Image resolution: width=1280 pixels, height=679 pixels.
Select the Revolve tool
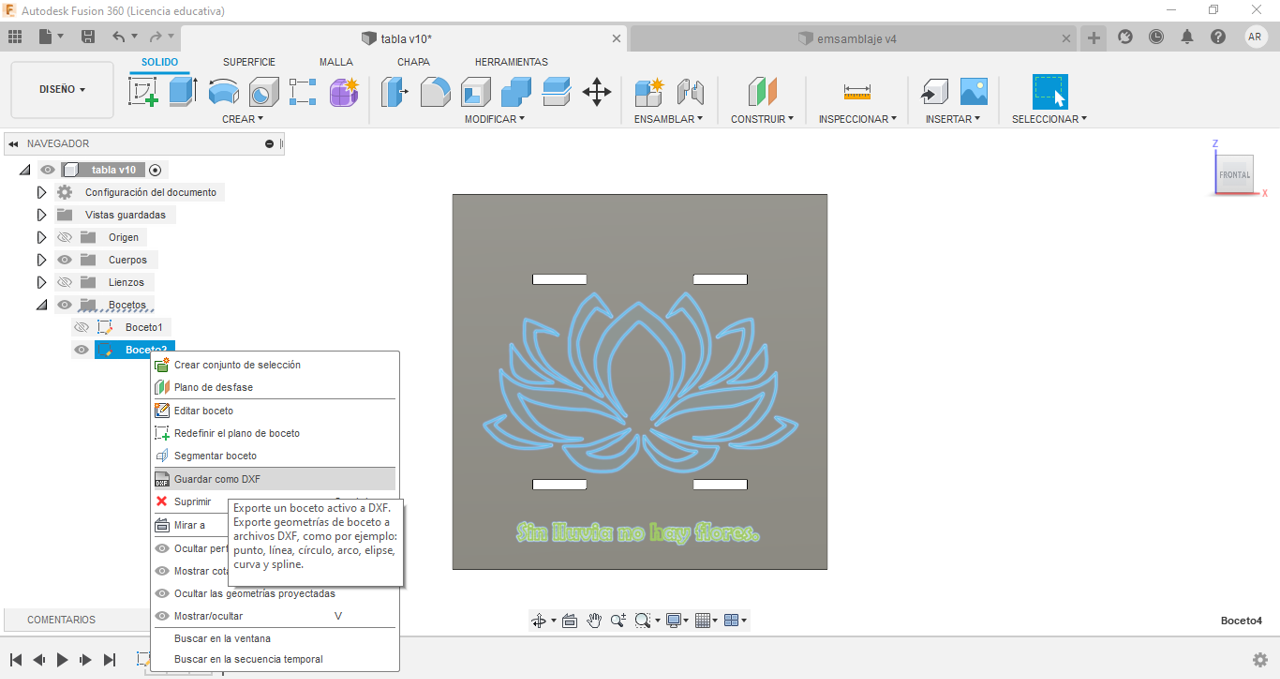(x=224, y=92)
